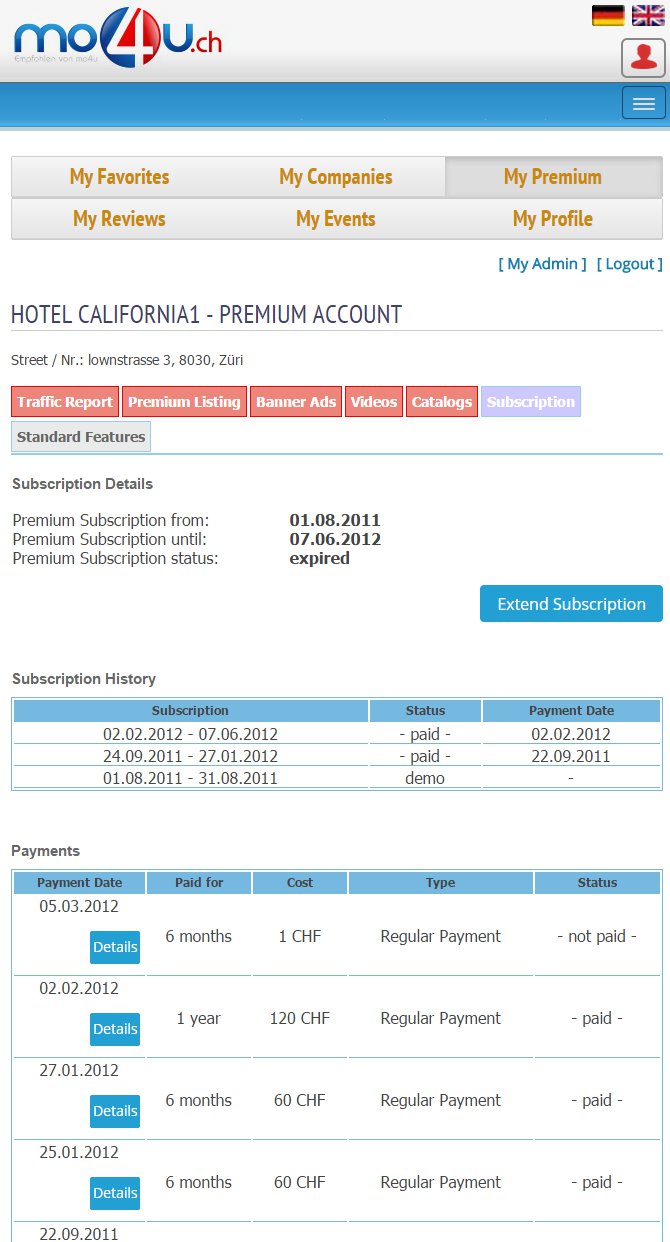Go to My Events tab
Screen dimensions: 670x1242
336,219
